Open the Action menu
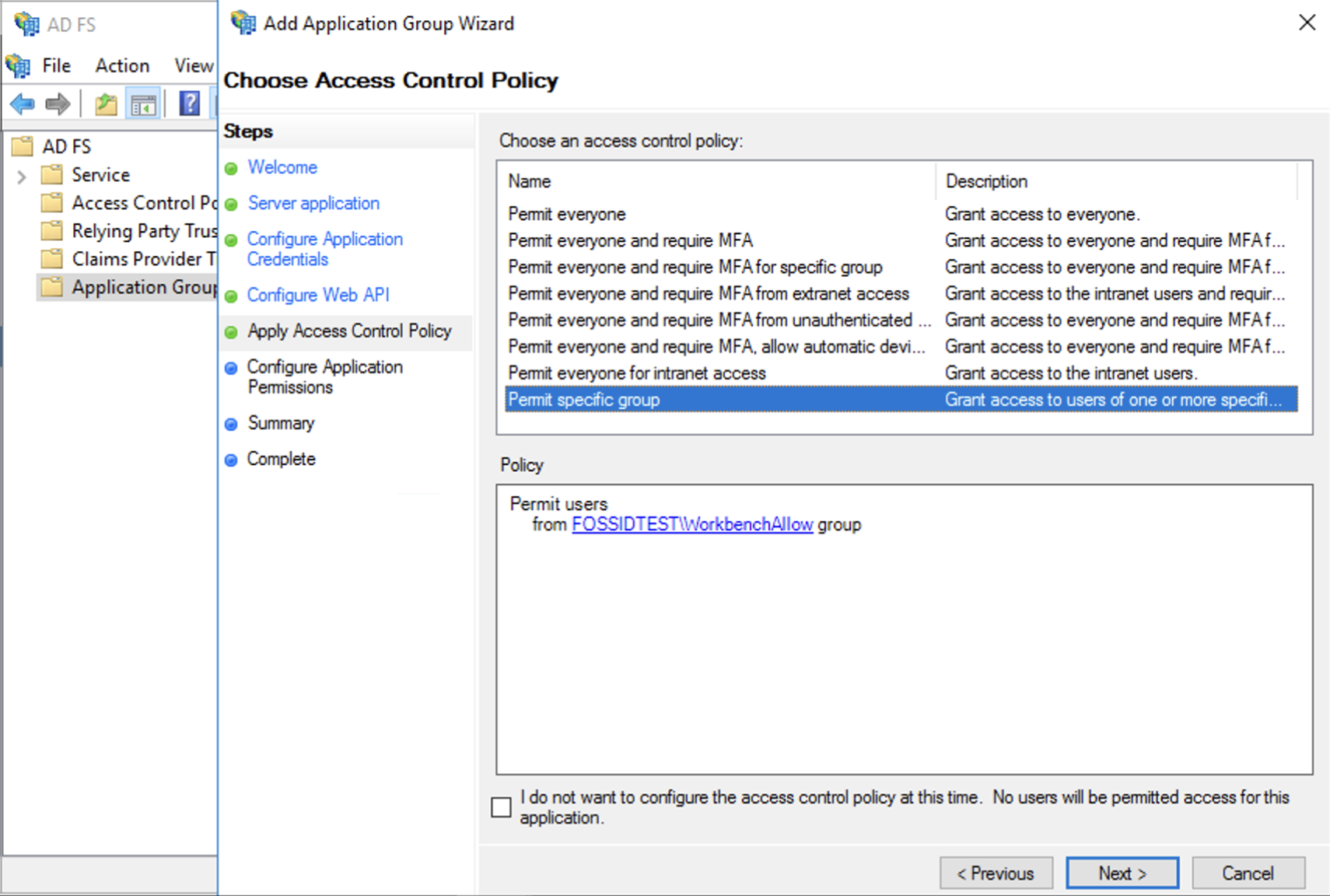 122,66
